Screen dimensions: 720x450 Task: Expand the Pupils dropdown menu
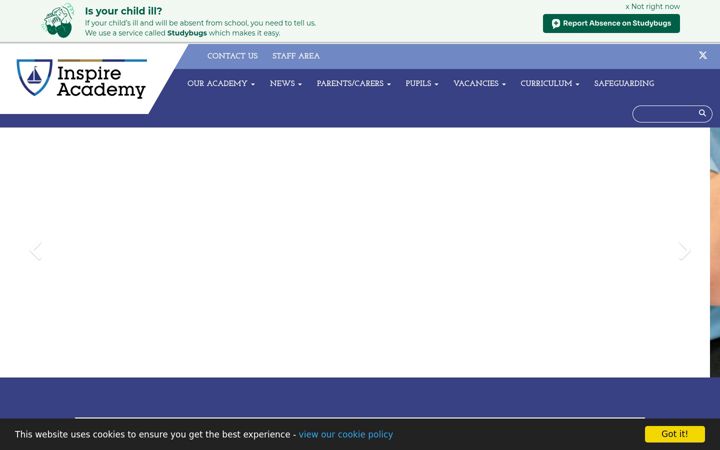pyautogui.click(x=422, y=84)
